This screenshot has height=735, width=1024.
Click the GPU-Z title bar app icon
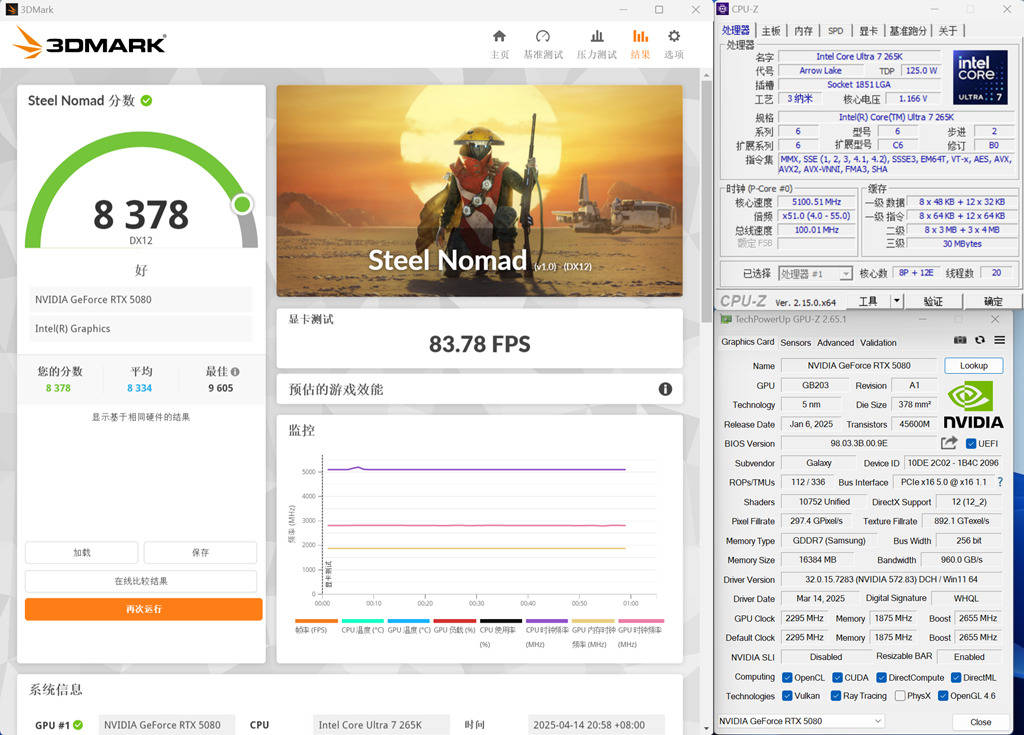(x=726, y=319)
